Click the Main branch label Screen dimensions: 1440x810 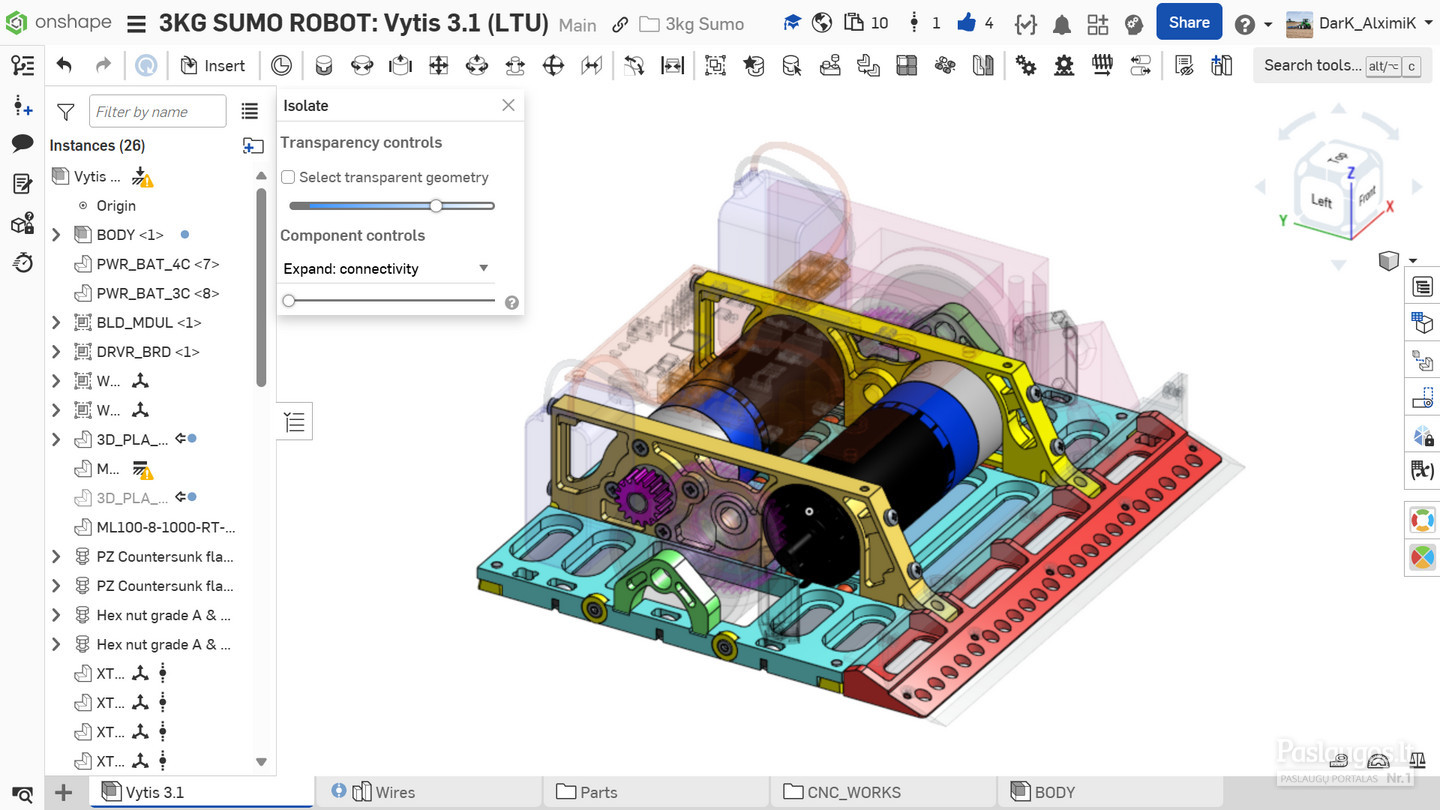coord(578,24)
